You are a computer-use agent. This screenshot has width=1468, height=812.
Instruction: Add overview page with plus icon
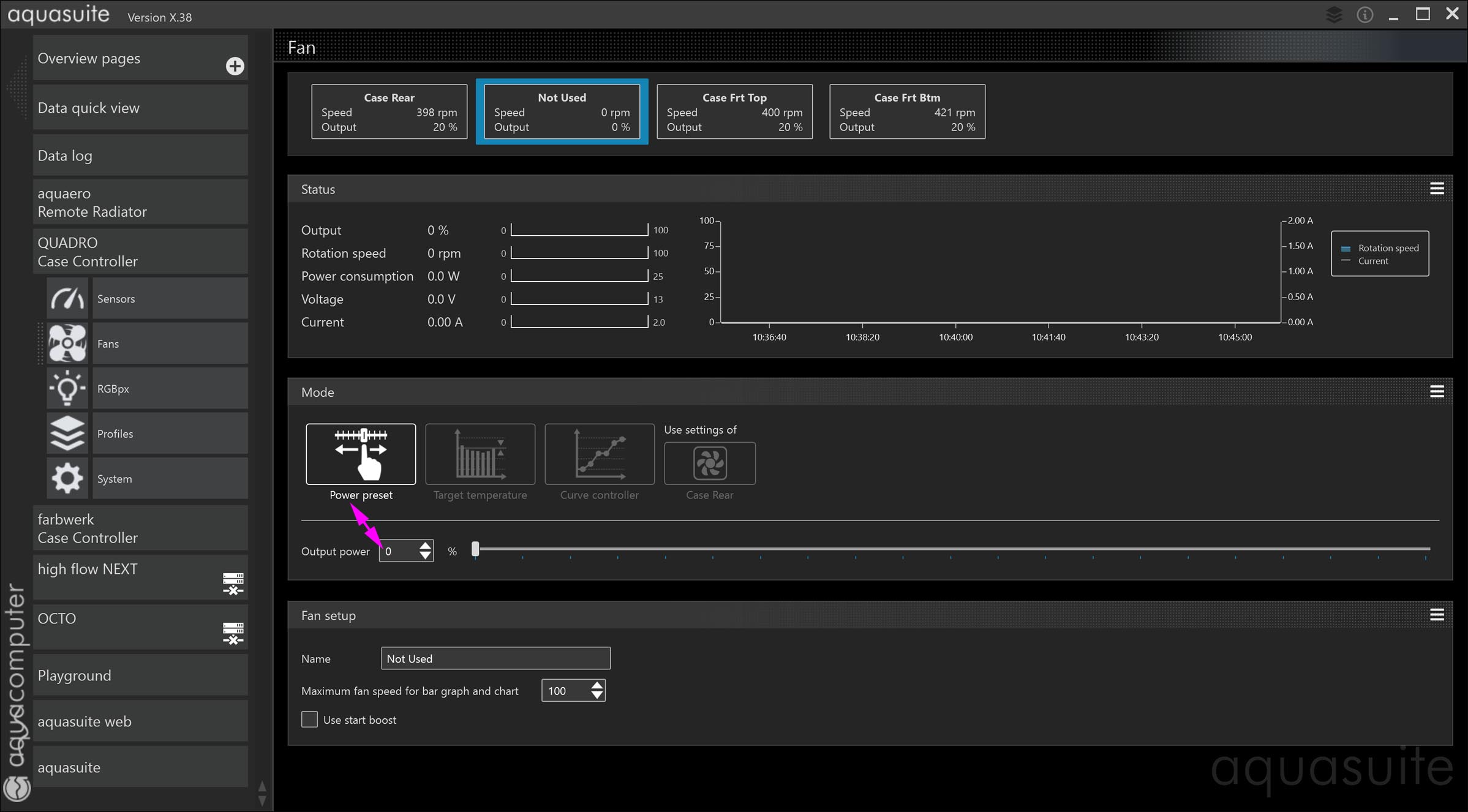point(235,66)
